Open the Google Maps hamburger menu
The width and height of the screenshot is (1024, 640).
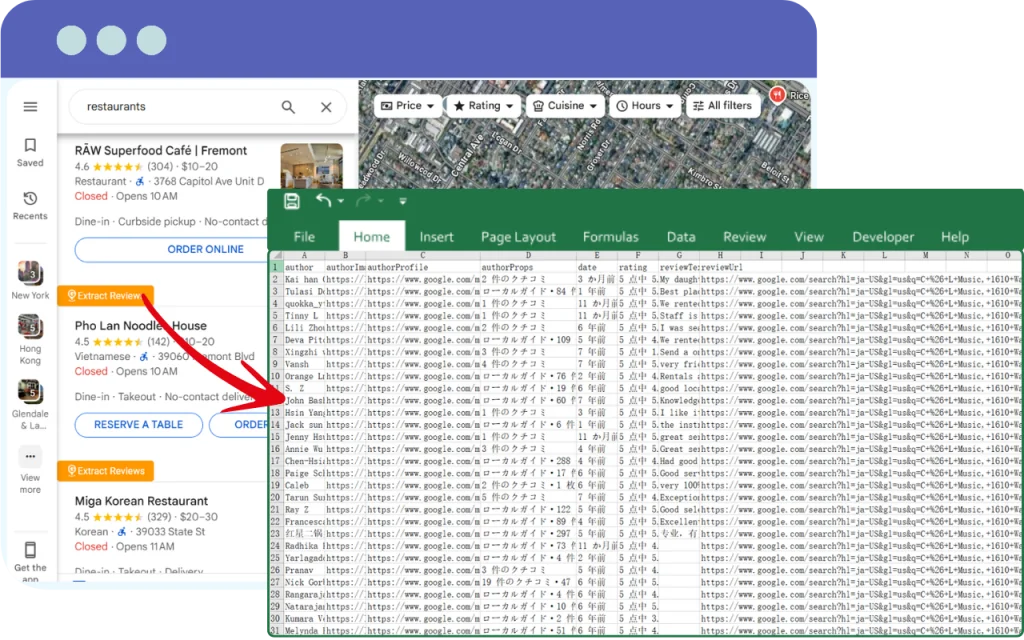30,106
